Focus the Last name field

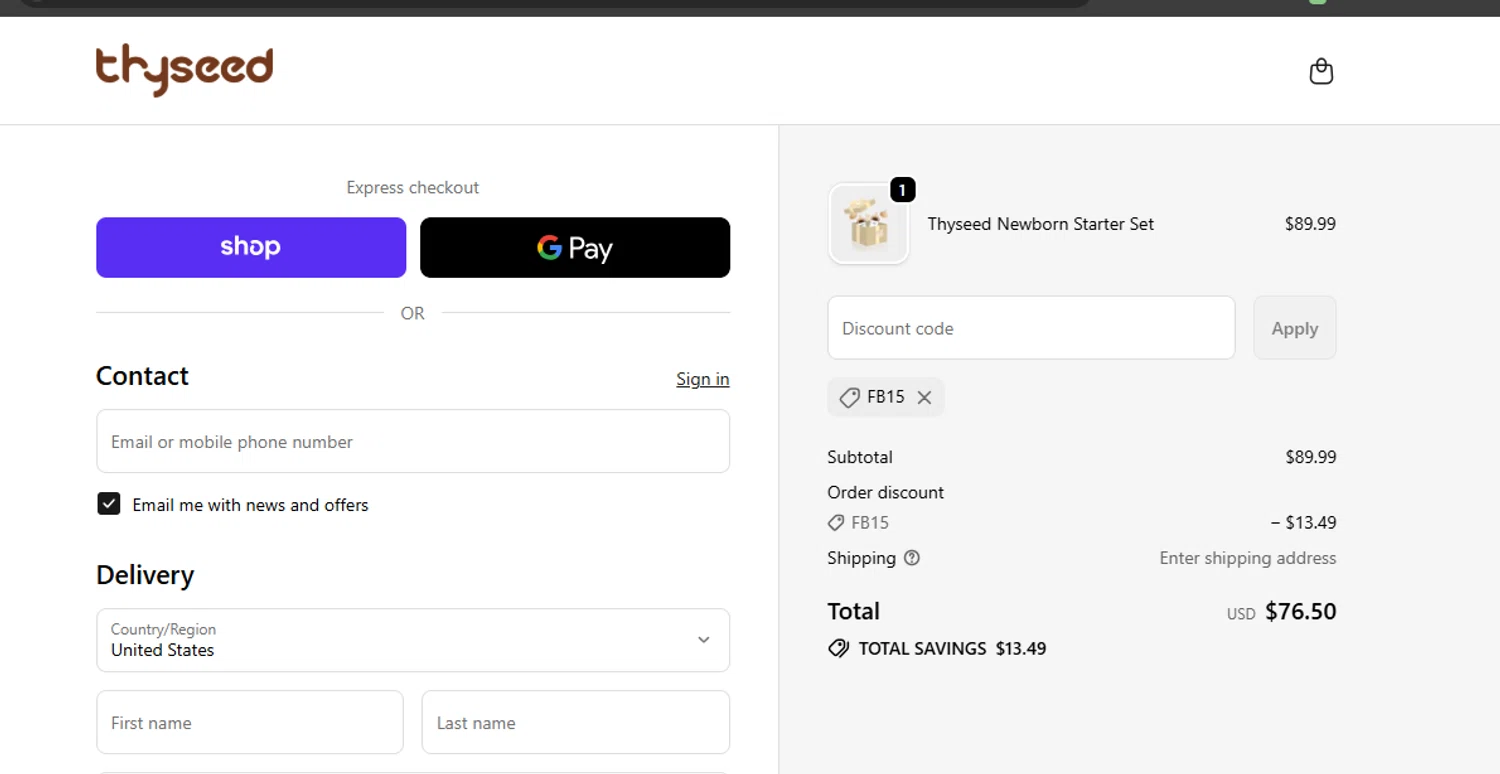pos(576,722)
